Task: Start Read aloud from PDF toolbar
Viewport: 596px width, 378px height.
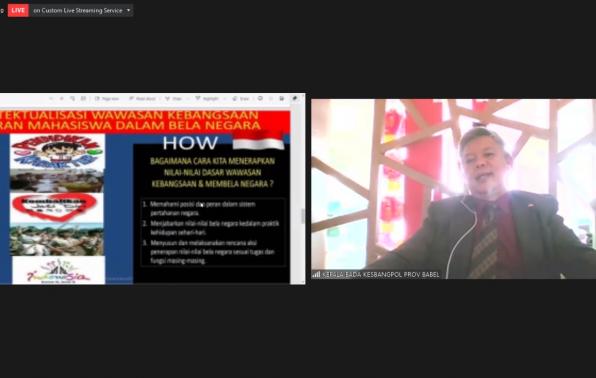Action: click(143, 98)
